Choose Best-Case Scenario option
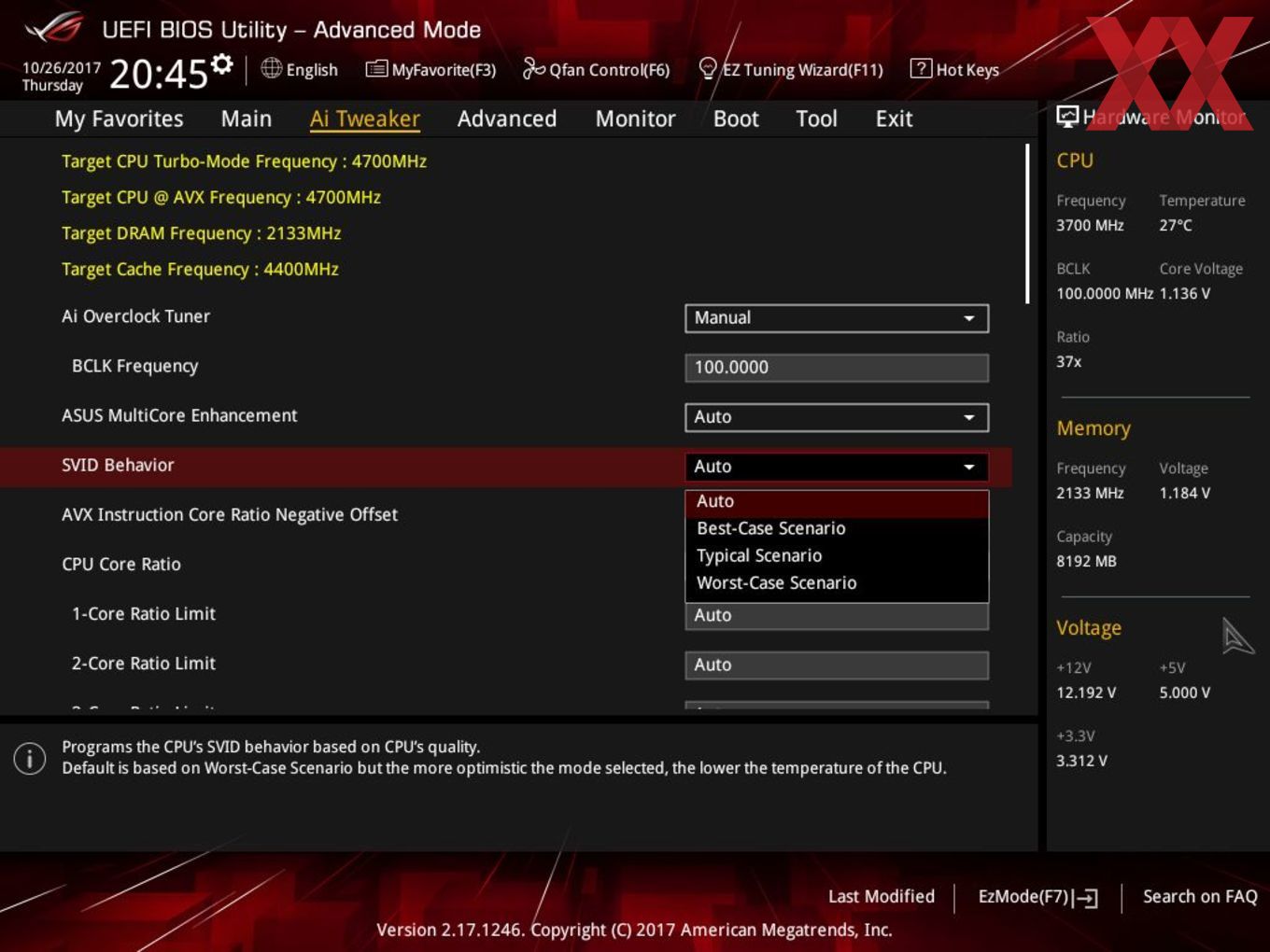The height and width of the screenshot is (952, 1270). (837, 528)
